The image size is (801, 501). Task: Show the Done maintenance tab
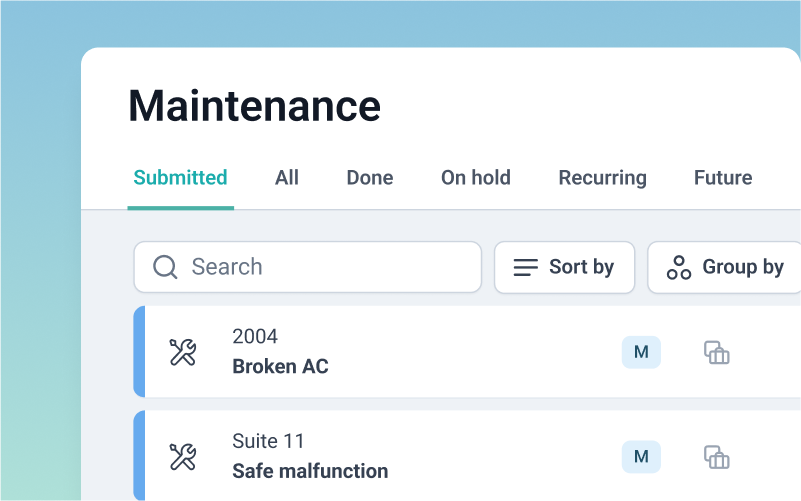[370, 178]
